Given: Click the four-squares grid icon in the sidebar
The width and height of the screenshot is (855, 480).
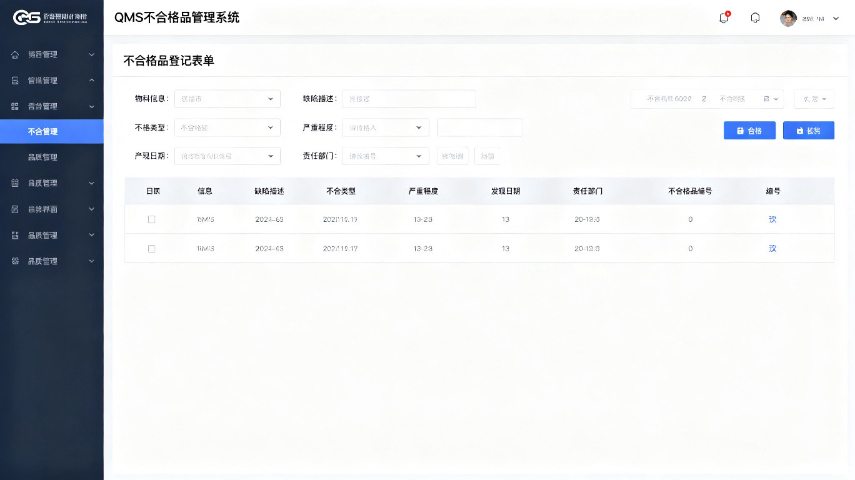Looking at the screenshot, I should [x=15, y=106].
